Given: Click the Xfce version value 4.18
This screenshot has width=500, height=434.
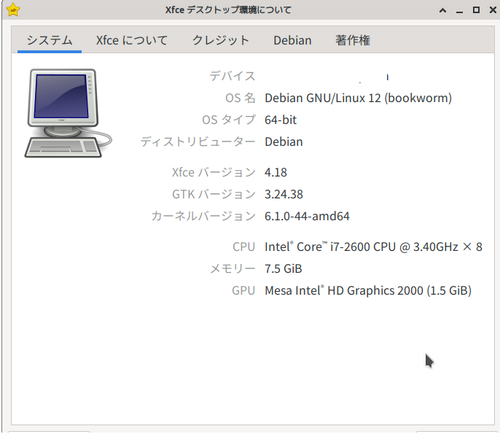Looking at the screenshot, I should [276, 173].
